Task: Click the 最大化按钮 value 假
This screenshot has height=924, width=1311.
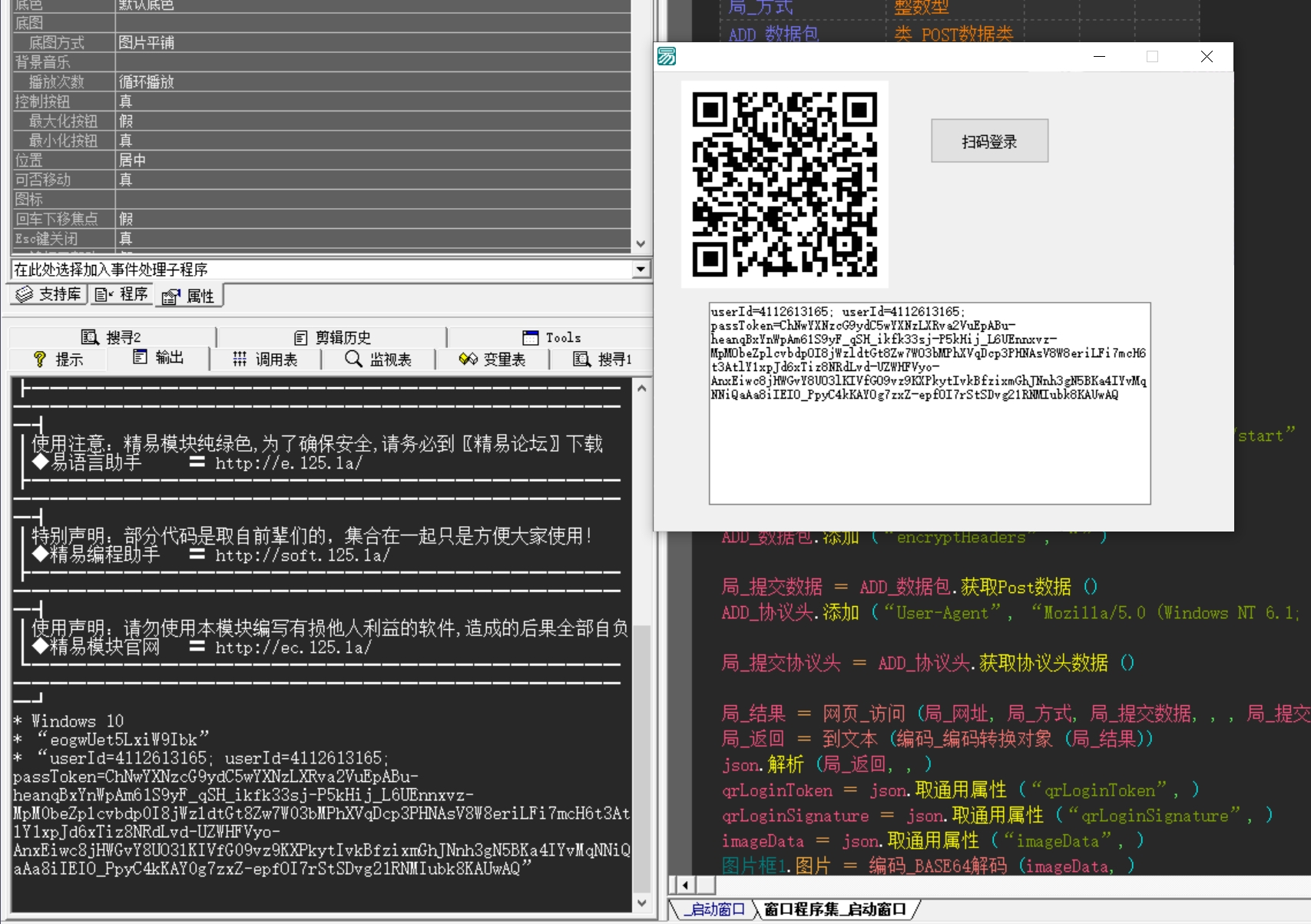Action: coord(126,121)
